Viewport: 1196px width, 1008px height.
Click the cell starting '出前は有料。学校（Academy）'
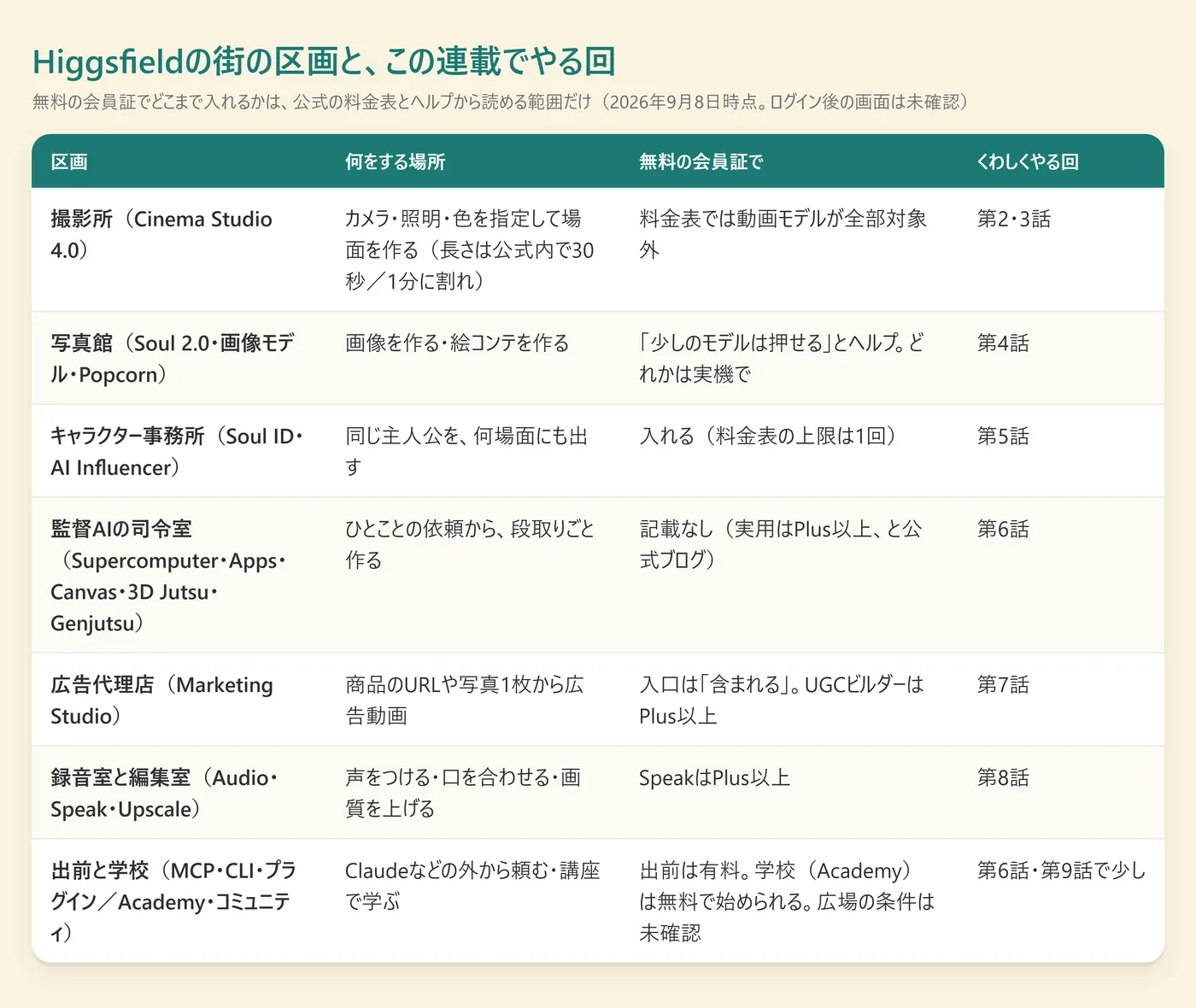click(x=789, y=901)
